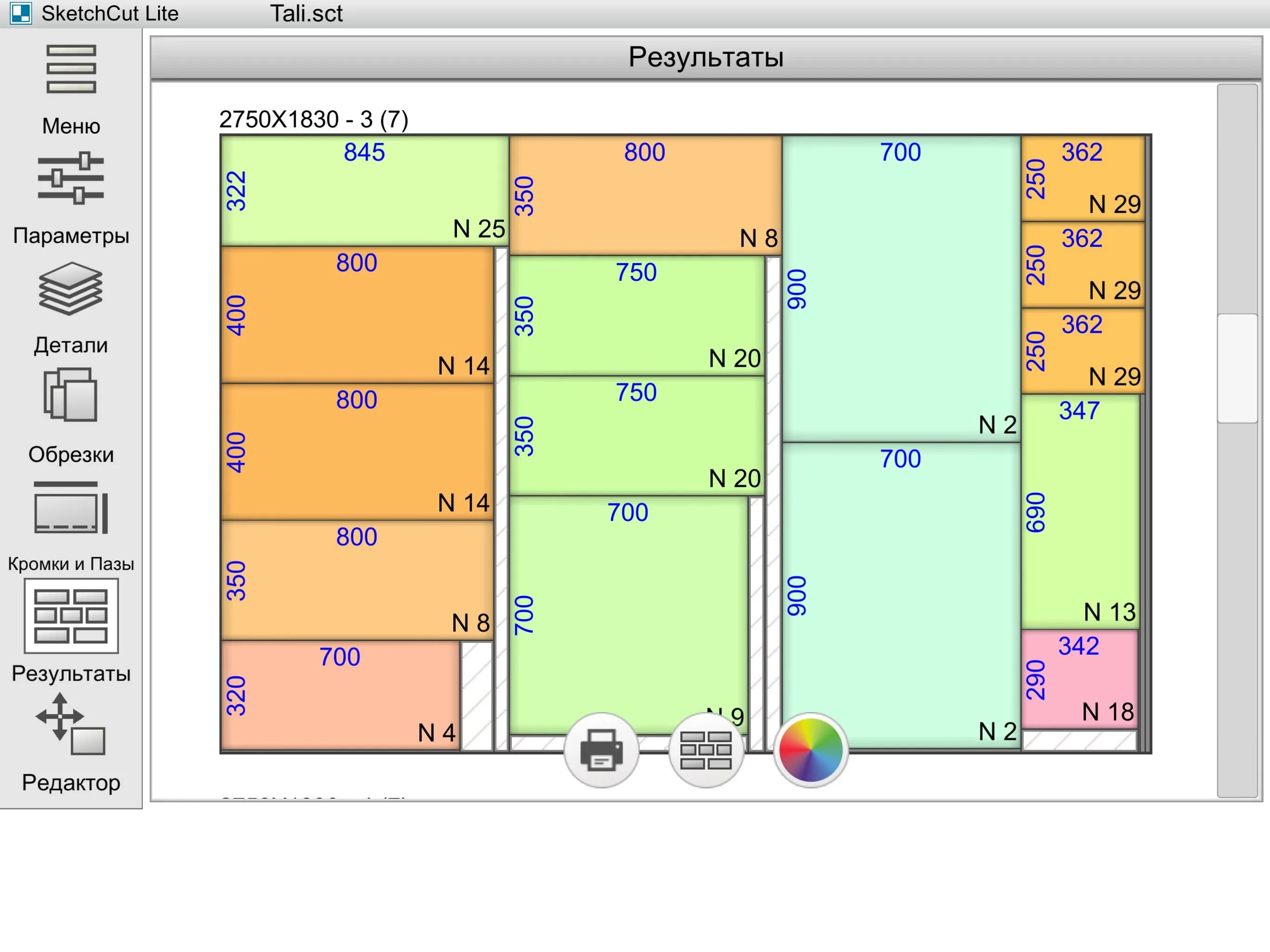Select part N 4 sized 700 by 320
This screenshot has height=952, width=1270.
click(x=340, y=696)
